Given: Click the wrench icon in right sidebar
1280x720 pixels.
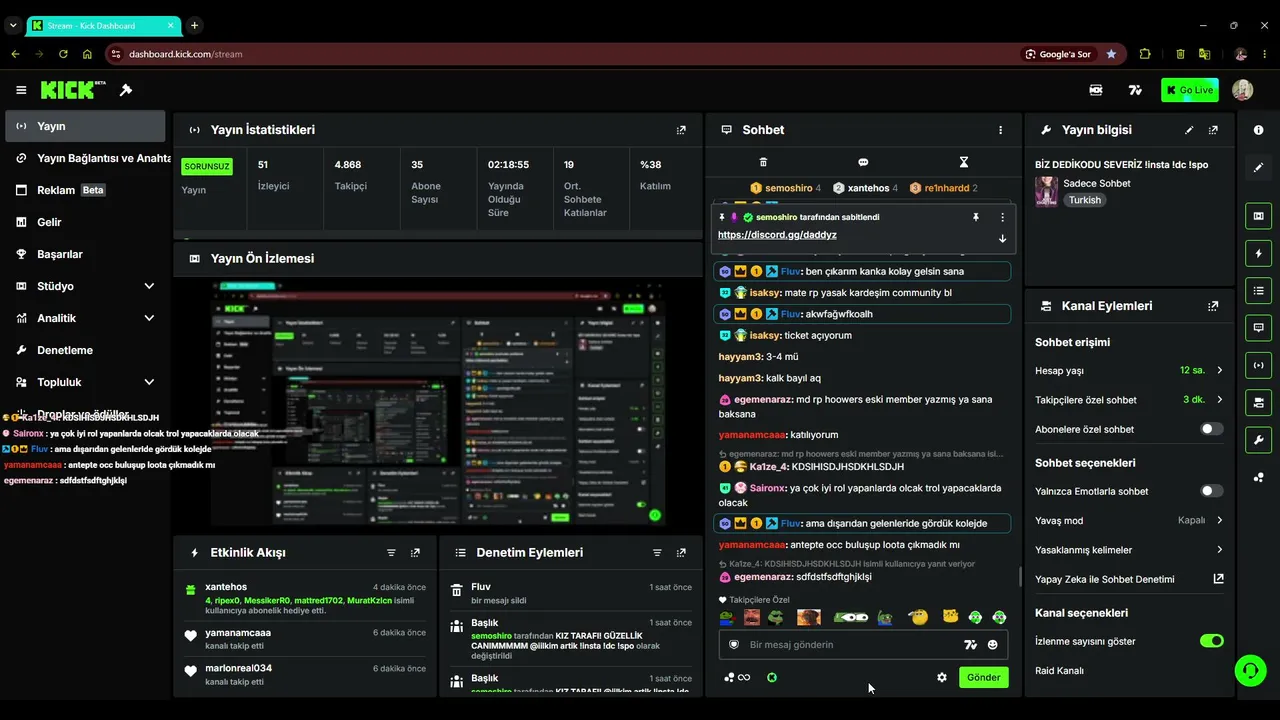Looking at the screenshot, I should (x=1258, y=440).
